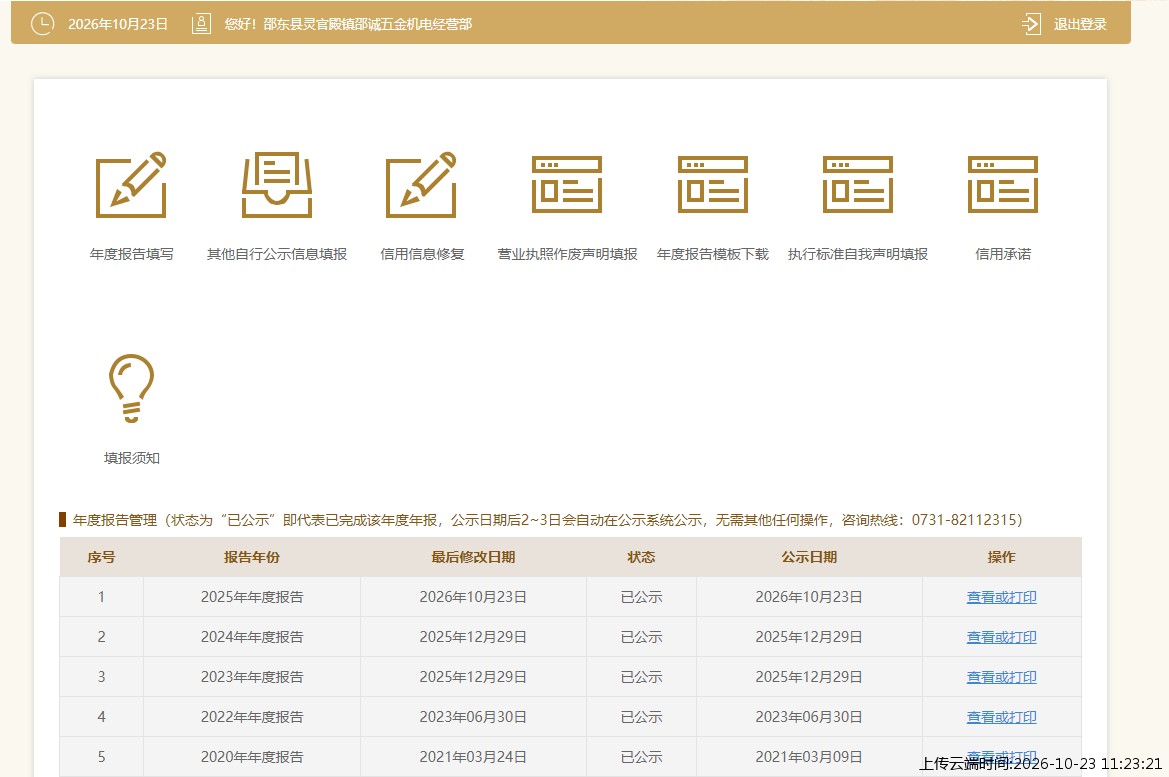
Task: View or print the 2025年年度报告
Action: (1001, 597)
